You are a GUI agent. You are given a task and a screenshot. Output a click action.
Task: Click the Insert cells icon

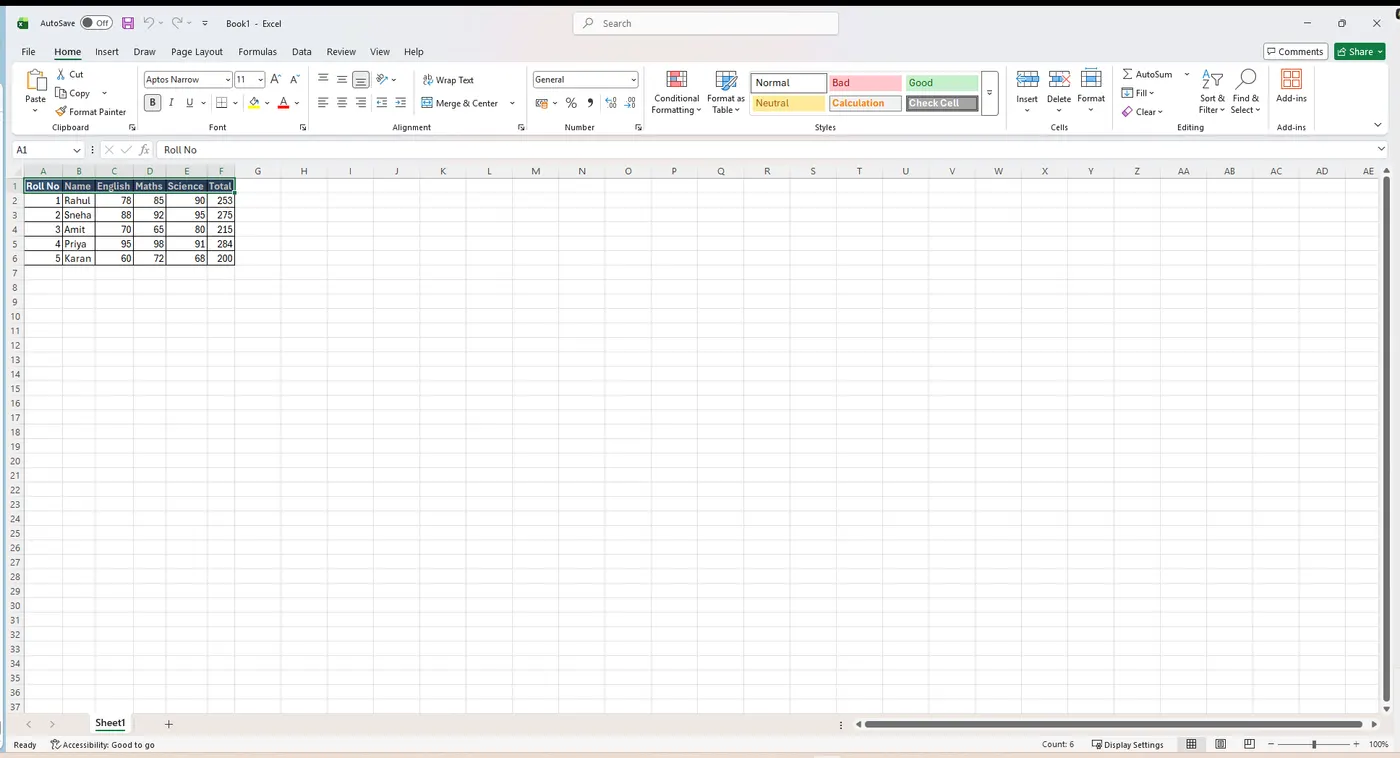click(1027, 79)
